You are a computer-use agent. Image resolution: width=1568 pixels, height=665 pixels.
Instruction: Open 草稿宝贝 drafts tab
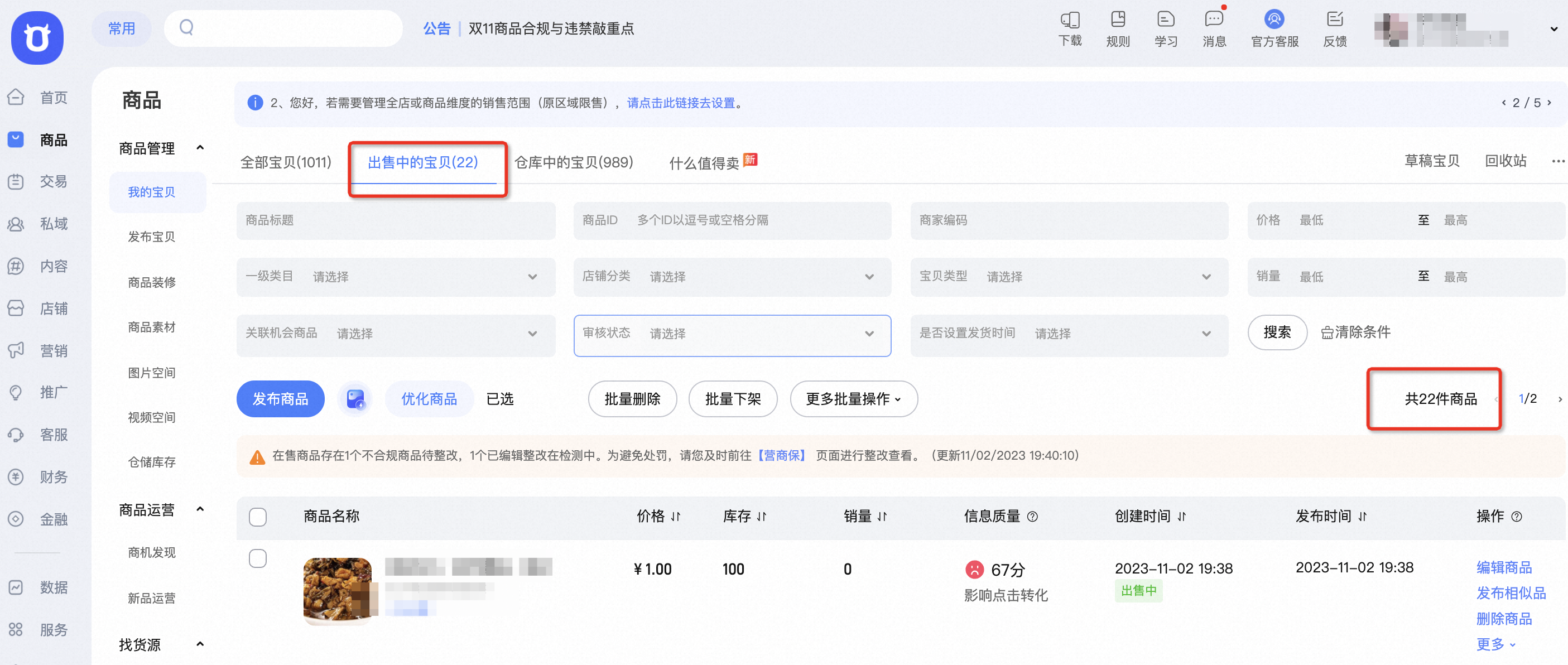click(1432, 161)
